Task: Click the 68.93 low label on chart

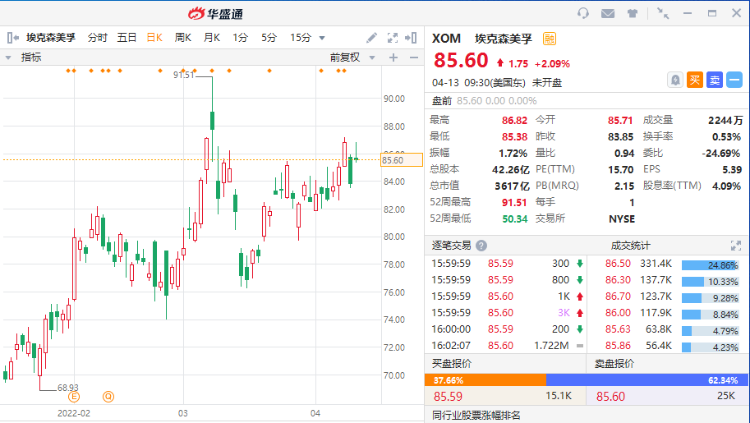Action: click(x=68, y=388)
